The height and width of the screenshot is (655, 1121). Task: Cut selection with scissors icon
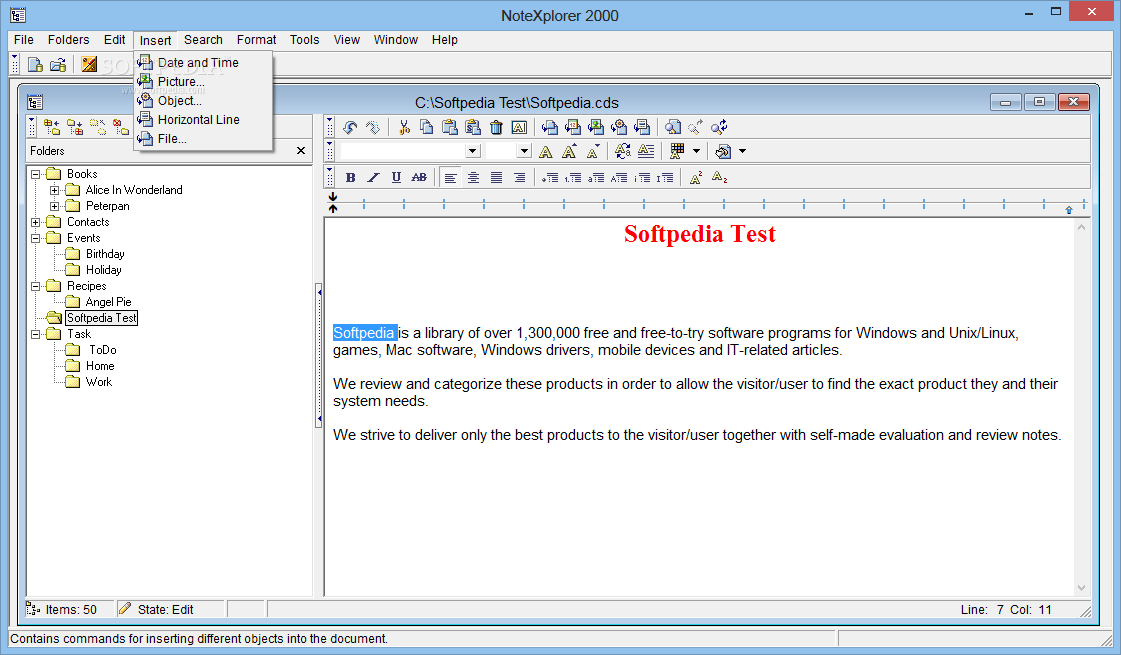click(x=404, y=127)
